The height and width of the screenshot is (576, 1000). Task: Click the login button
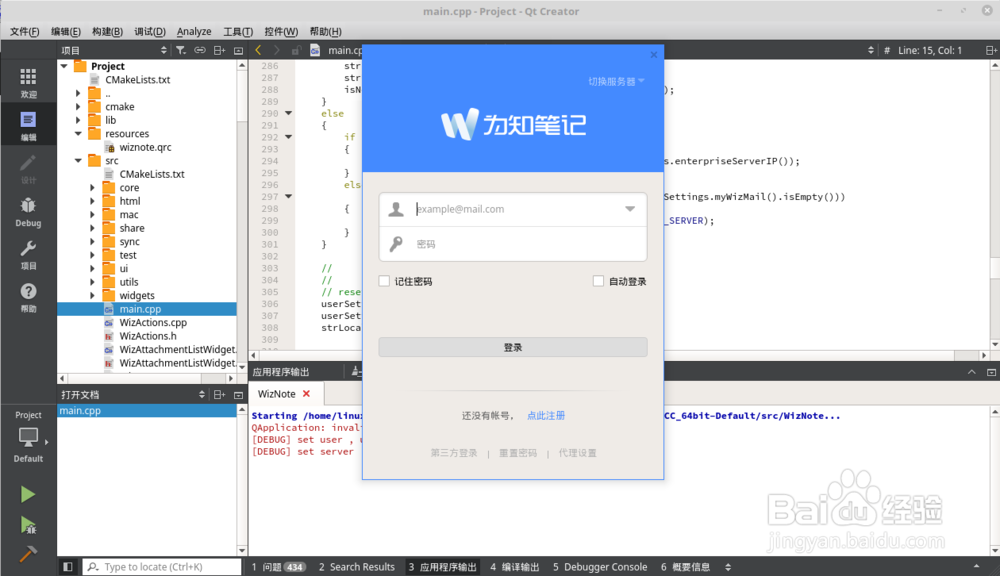coord(513,347)
